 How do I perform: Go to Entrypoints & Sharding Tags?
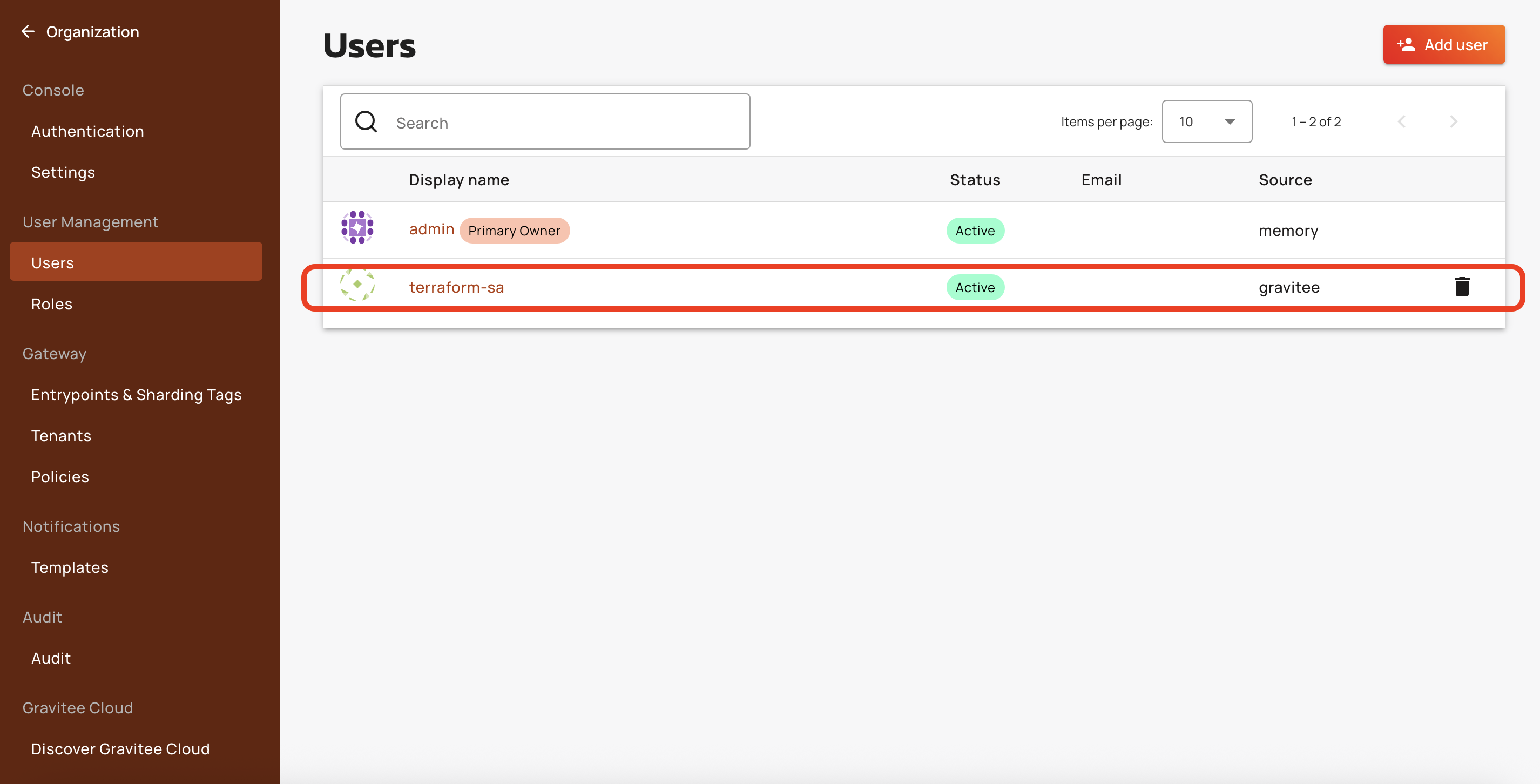pos(136,395)
